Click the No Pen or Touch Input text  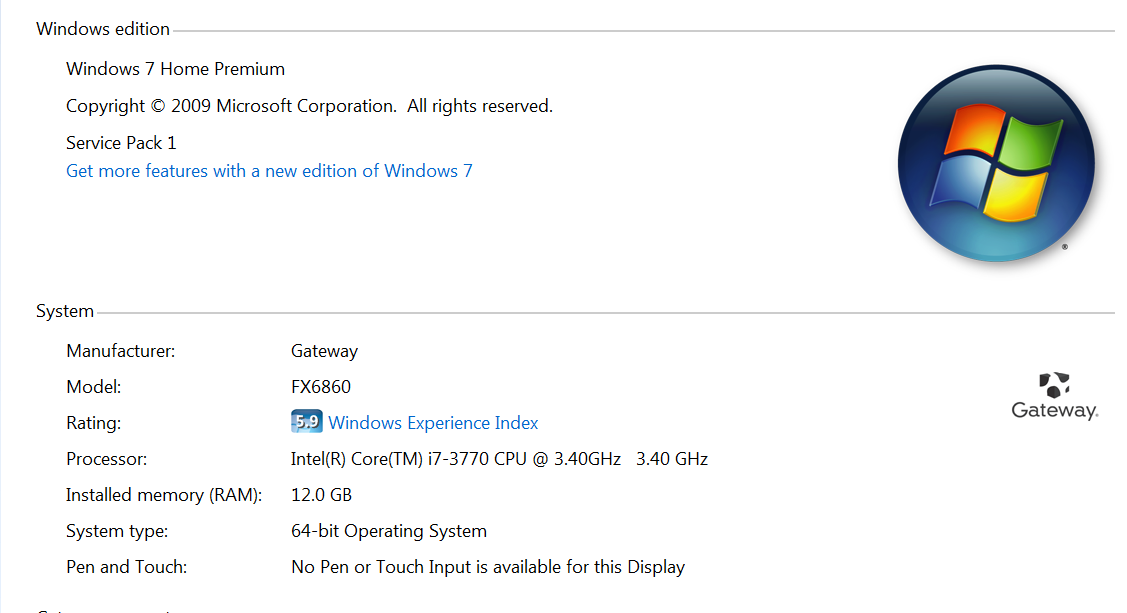[x=488, y=567]
